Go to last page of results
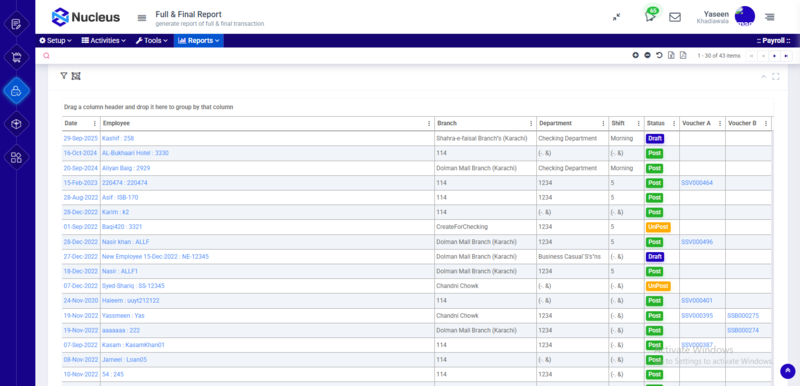The width and height of the screenshot is (800, 386). click(786, 56)
